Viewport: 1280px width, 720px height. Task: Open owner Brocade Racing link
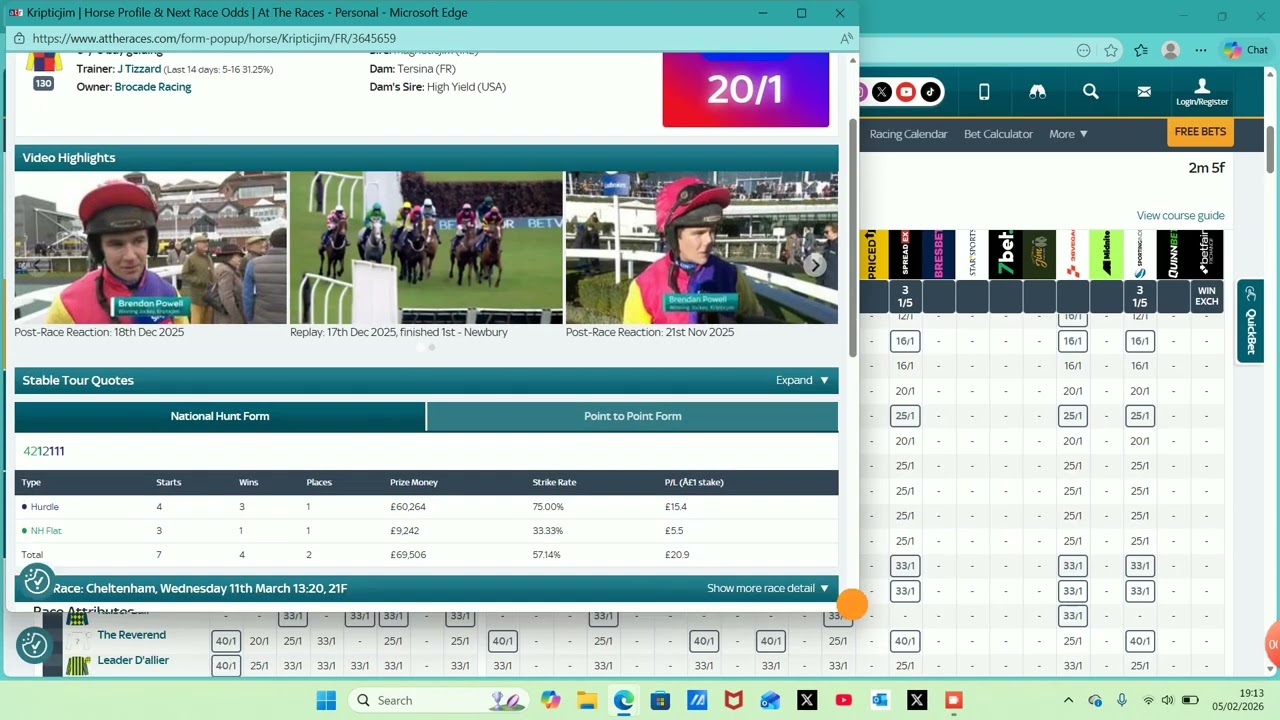pos(153,87)
